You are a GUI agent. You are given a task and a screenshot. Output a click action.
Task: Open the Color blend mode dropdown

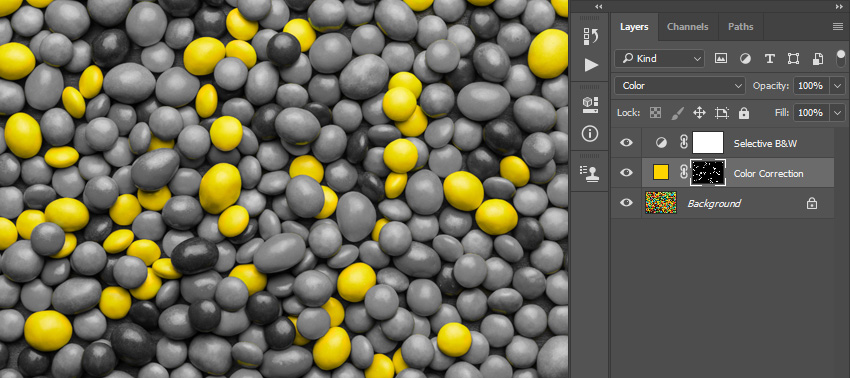click(680, 86)
